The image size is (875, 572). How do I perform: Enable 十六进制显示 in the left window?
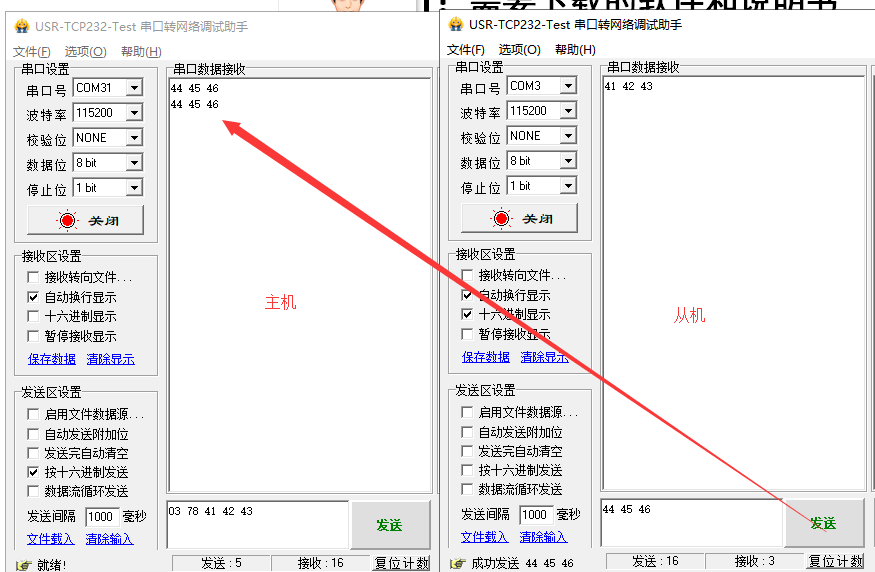(x=34, y=316)
